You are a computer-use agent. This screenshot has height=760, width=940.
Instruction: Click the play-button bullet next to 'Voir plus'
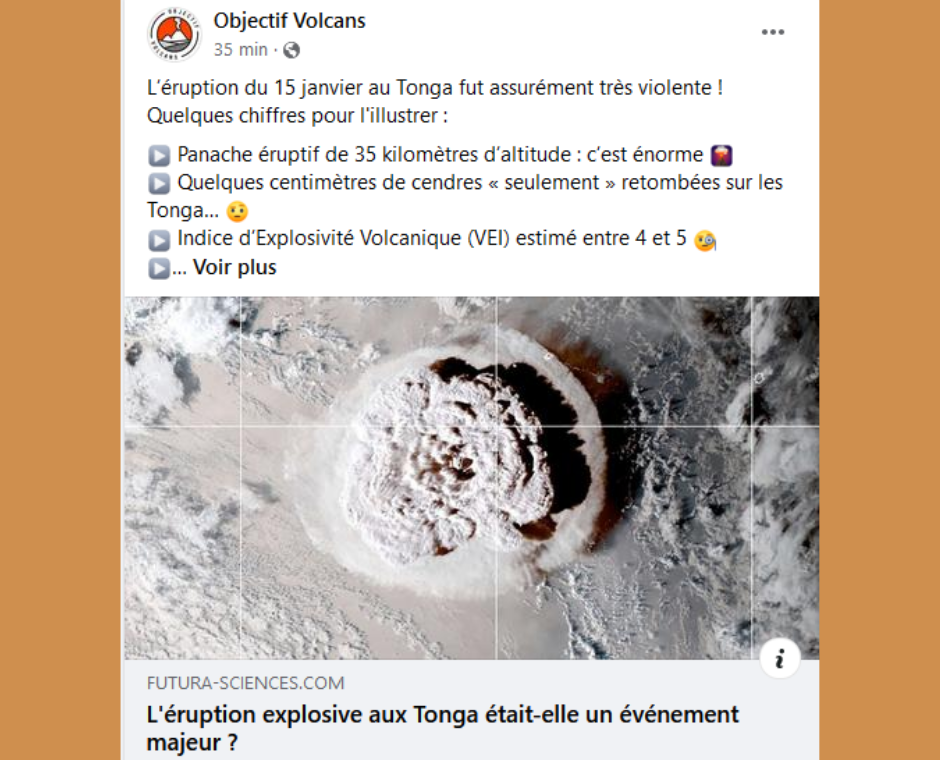(159, 268)
